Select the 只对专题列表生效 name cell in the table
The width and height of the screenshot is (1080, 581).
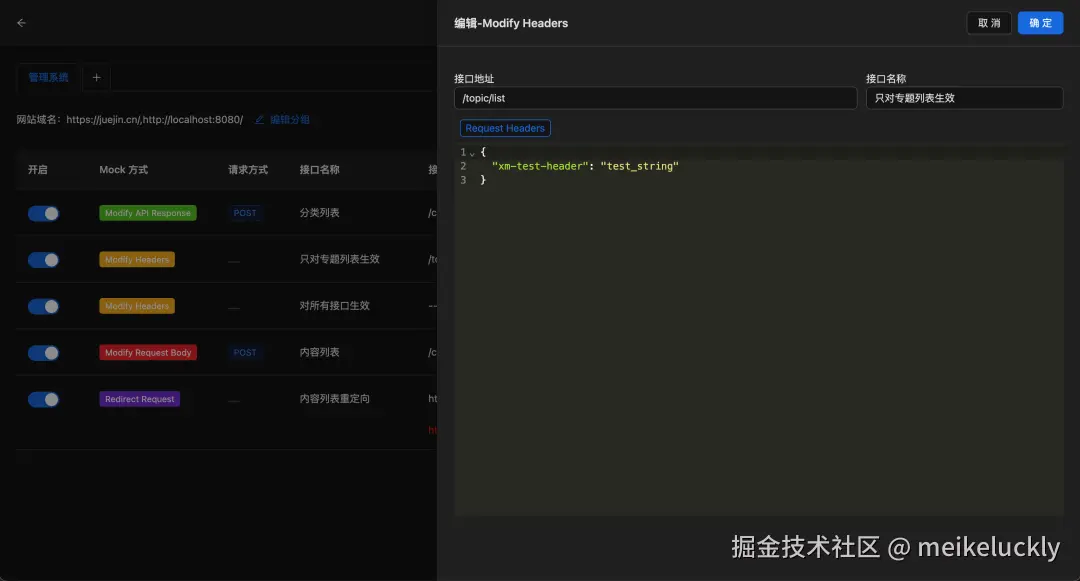coord(340,260)
